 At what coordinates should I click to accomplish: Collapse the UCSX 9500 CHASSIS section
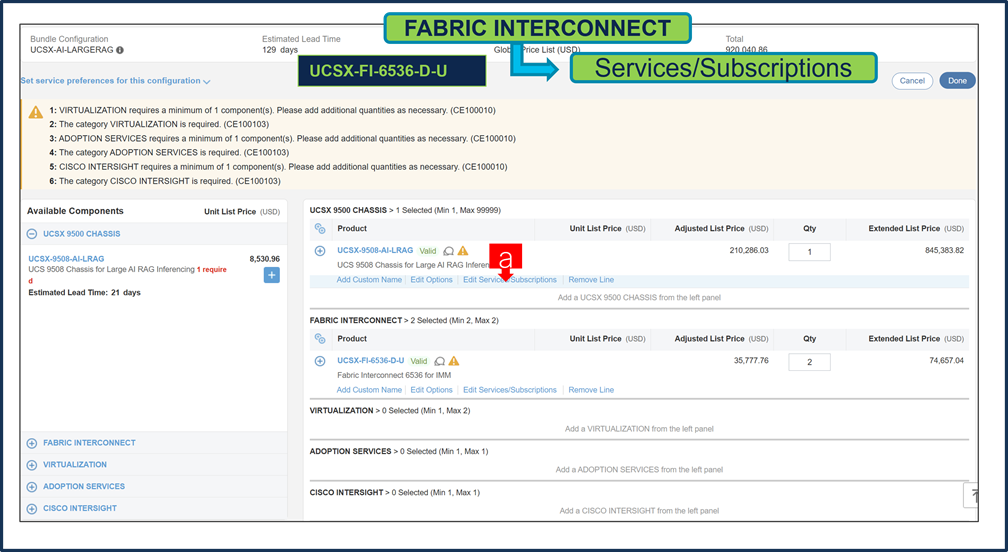pos(32,234)
